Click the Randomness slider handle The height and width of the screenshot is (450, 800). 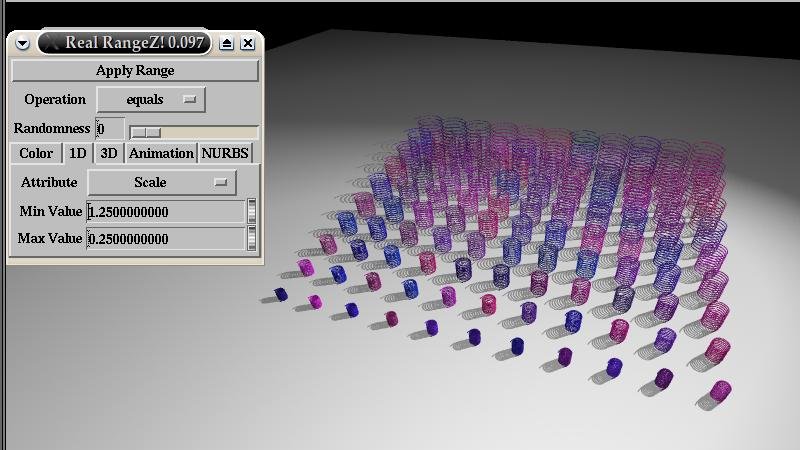tap(146, 133)
